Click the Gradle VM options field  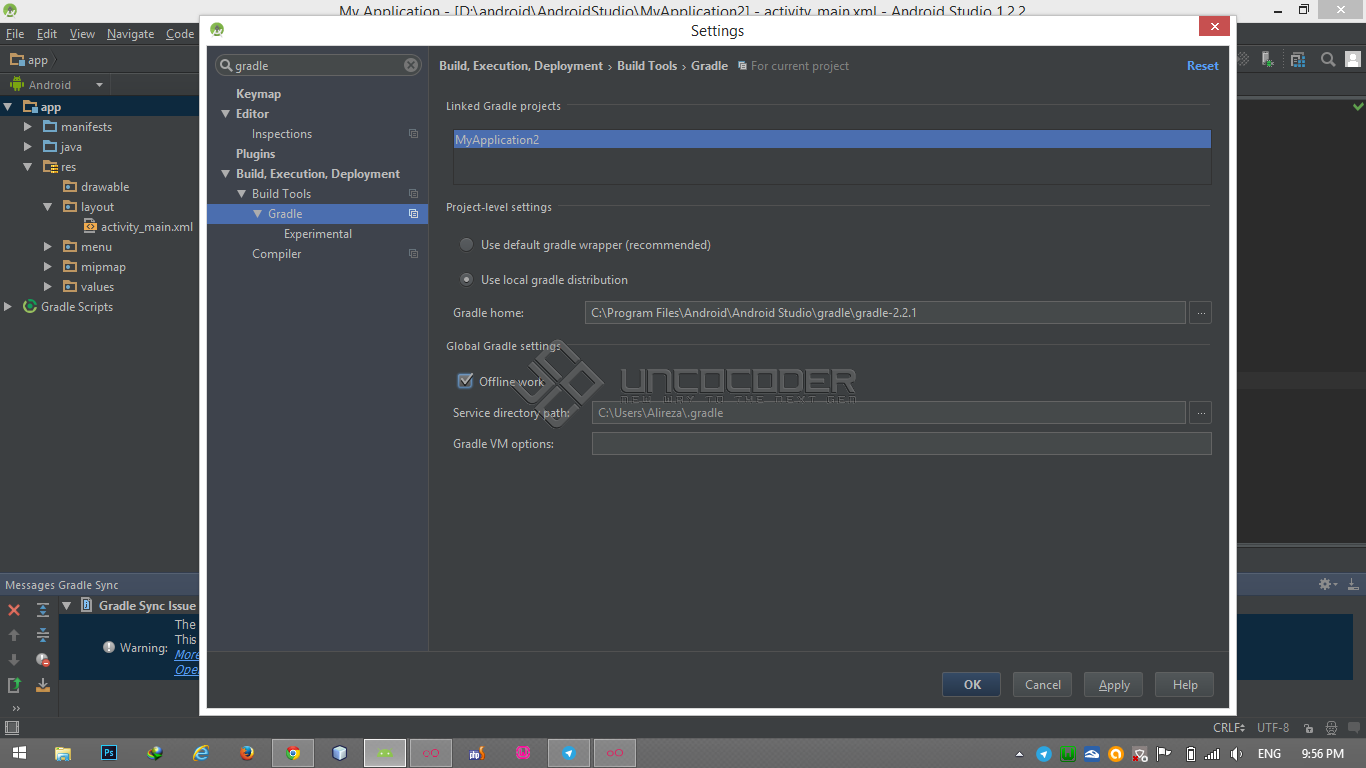pyautogui.click(x=902, y=444)
